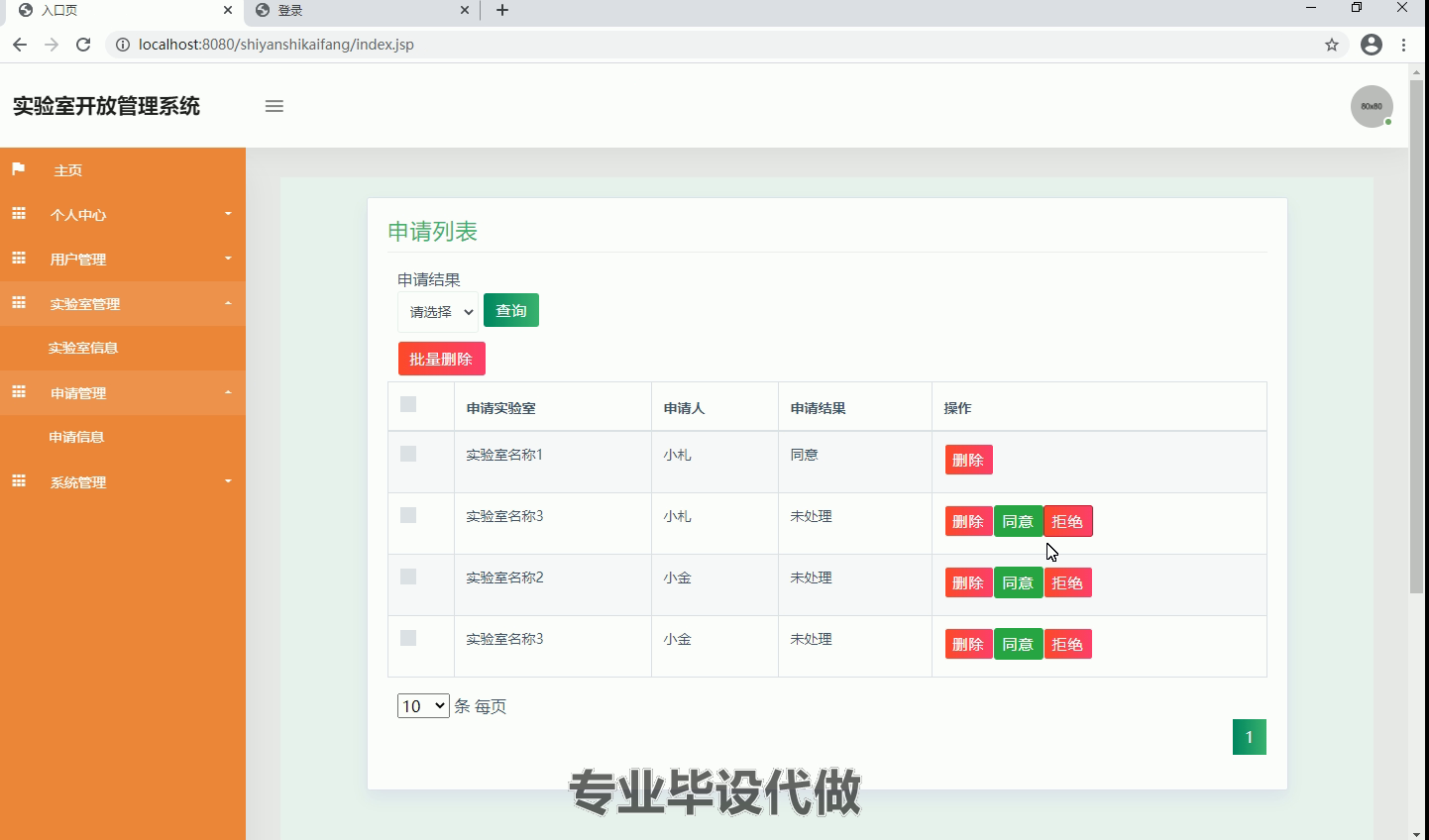Click the browser forward arrow

coord(52,45)
